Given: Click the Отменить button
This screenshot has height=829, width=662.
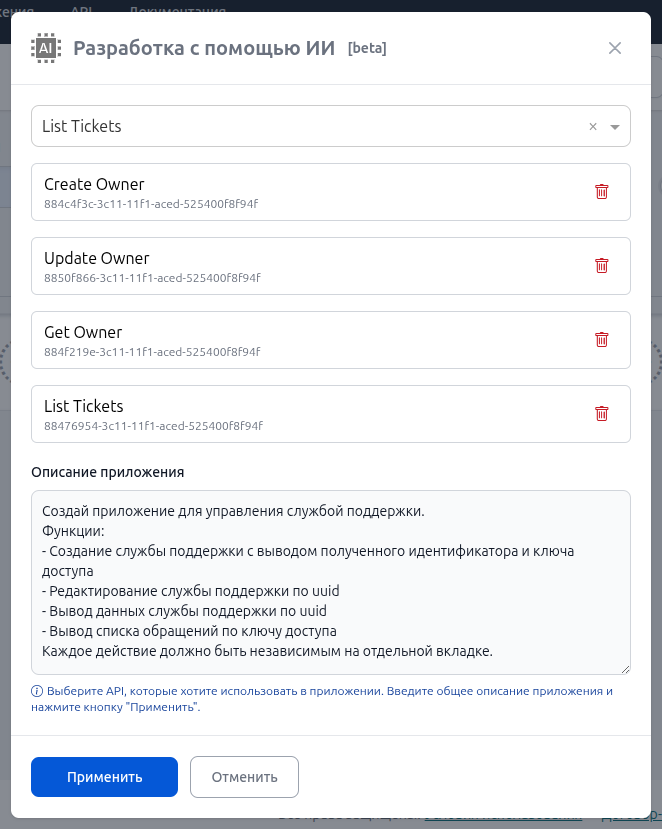Looking at the screenshot, I should pos(244,777).
